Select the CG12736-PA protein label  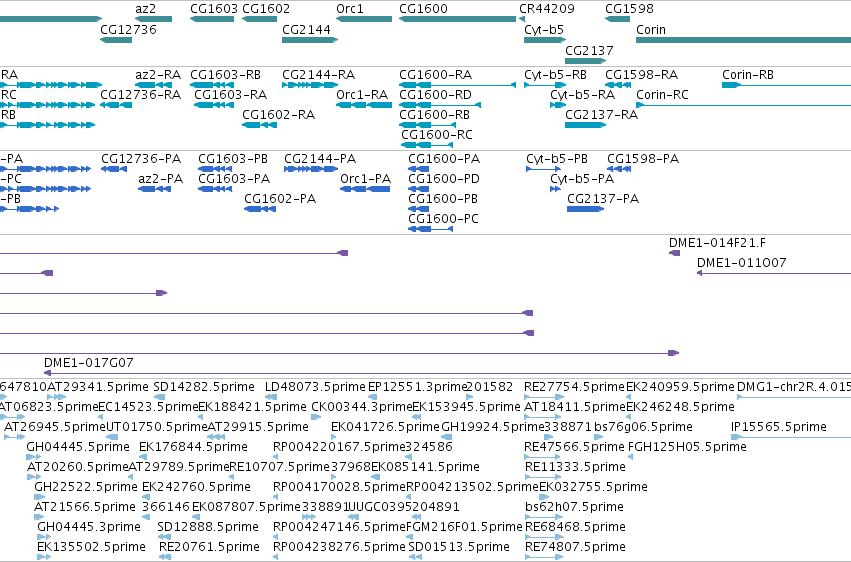click(141, 158)
